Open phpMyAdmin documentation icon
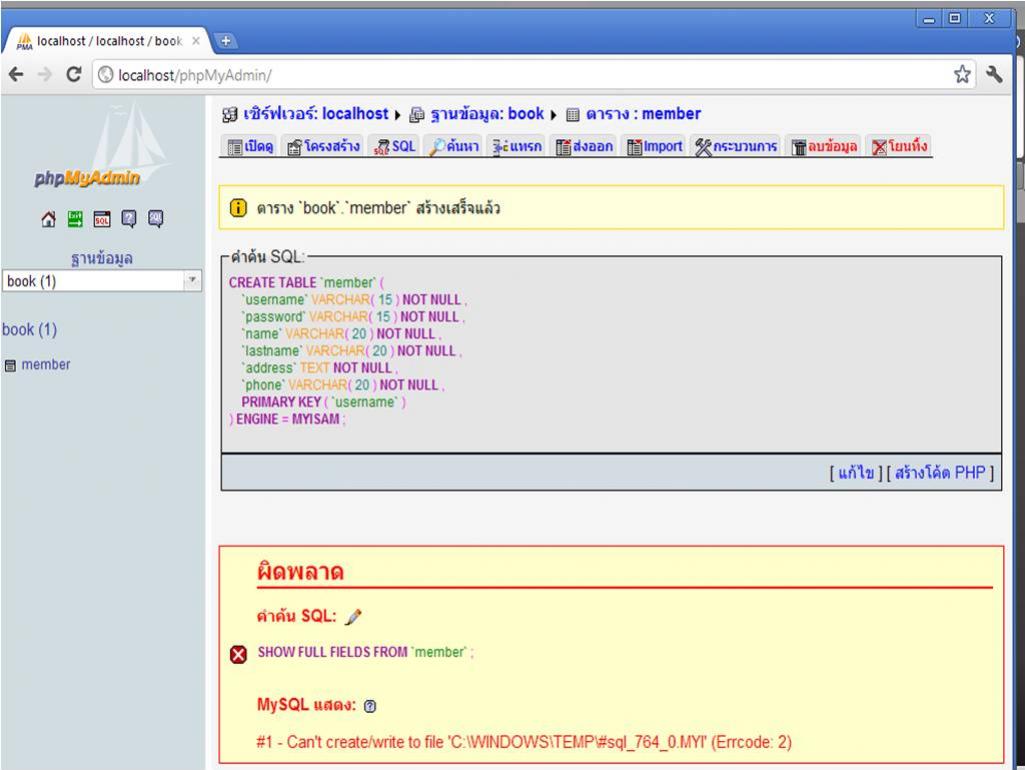The width and height of the screenshot is (1025, 770). 129,219
